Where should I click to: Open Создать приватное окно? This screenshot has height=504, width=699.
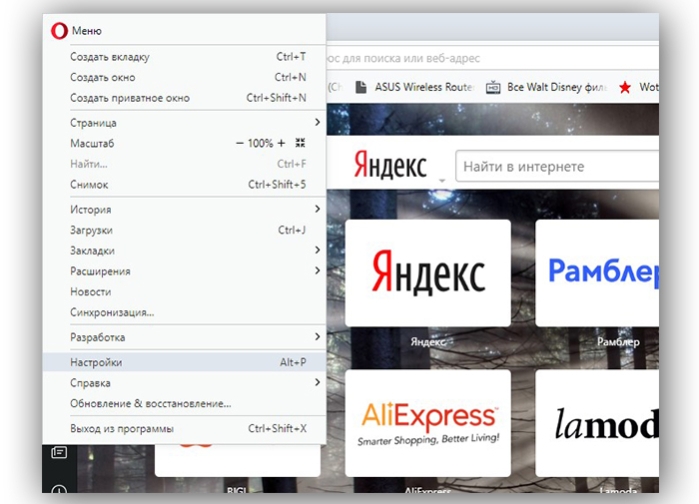184,98
